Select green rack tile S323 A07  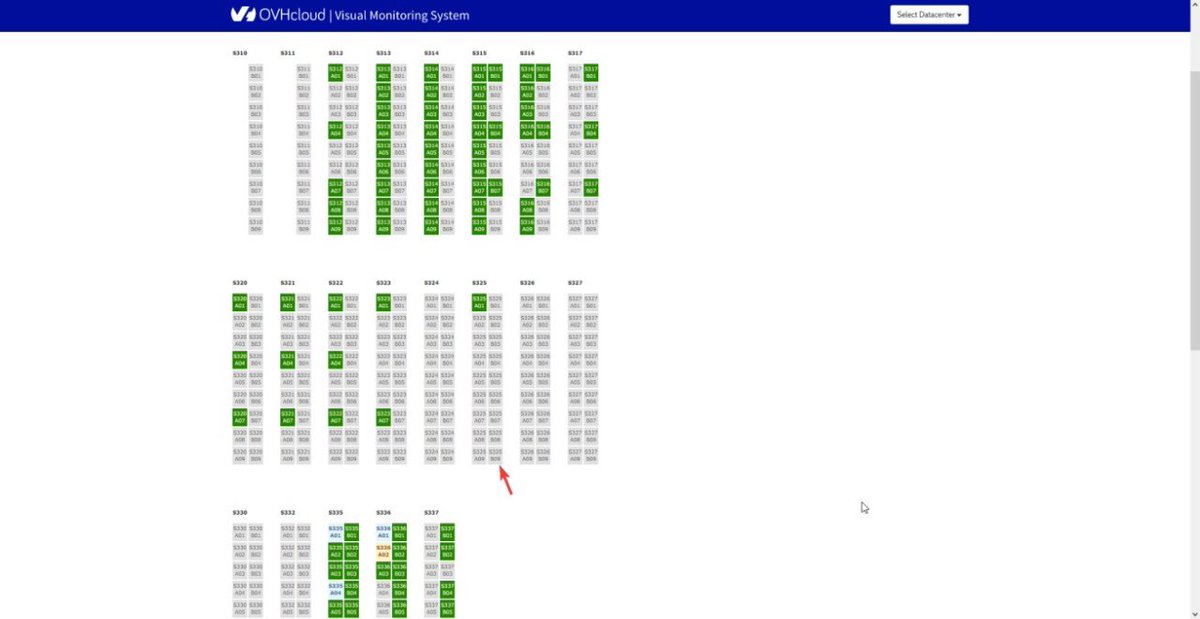(383, 416)
